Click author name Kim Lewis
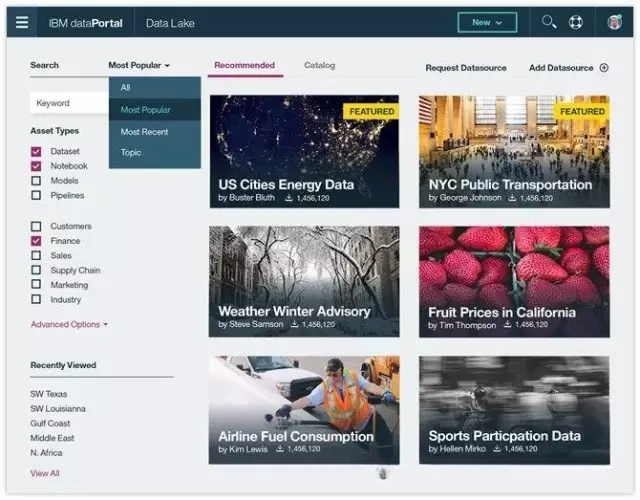The image size is (640, 500). (248, 449)
